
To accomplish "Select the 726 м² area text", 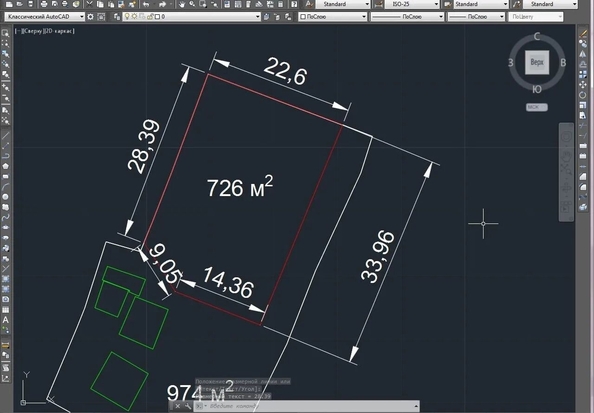I will (240, 186).
